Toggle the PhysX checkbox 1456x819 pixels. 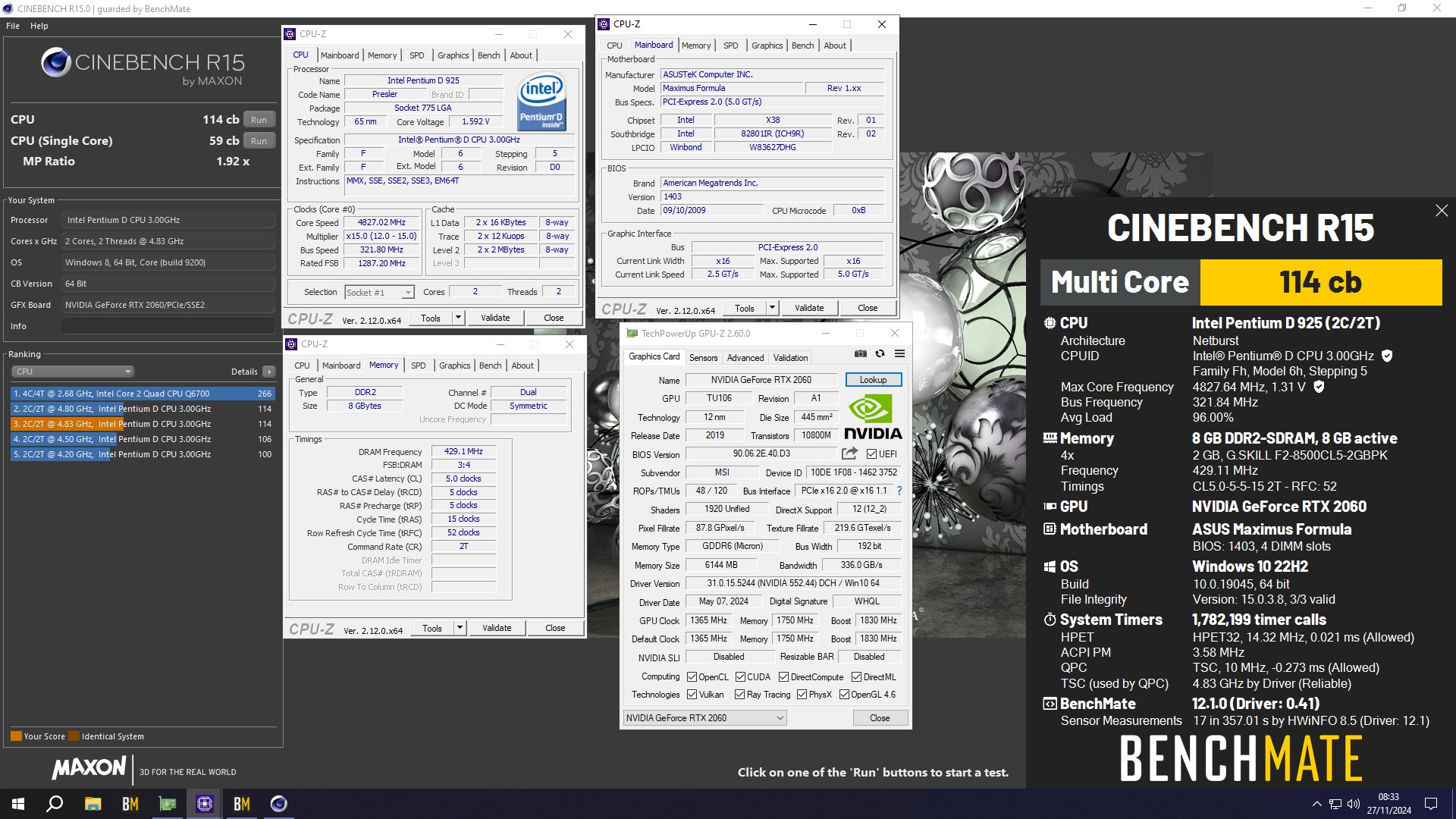tap(802, 695)
